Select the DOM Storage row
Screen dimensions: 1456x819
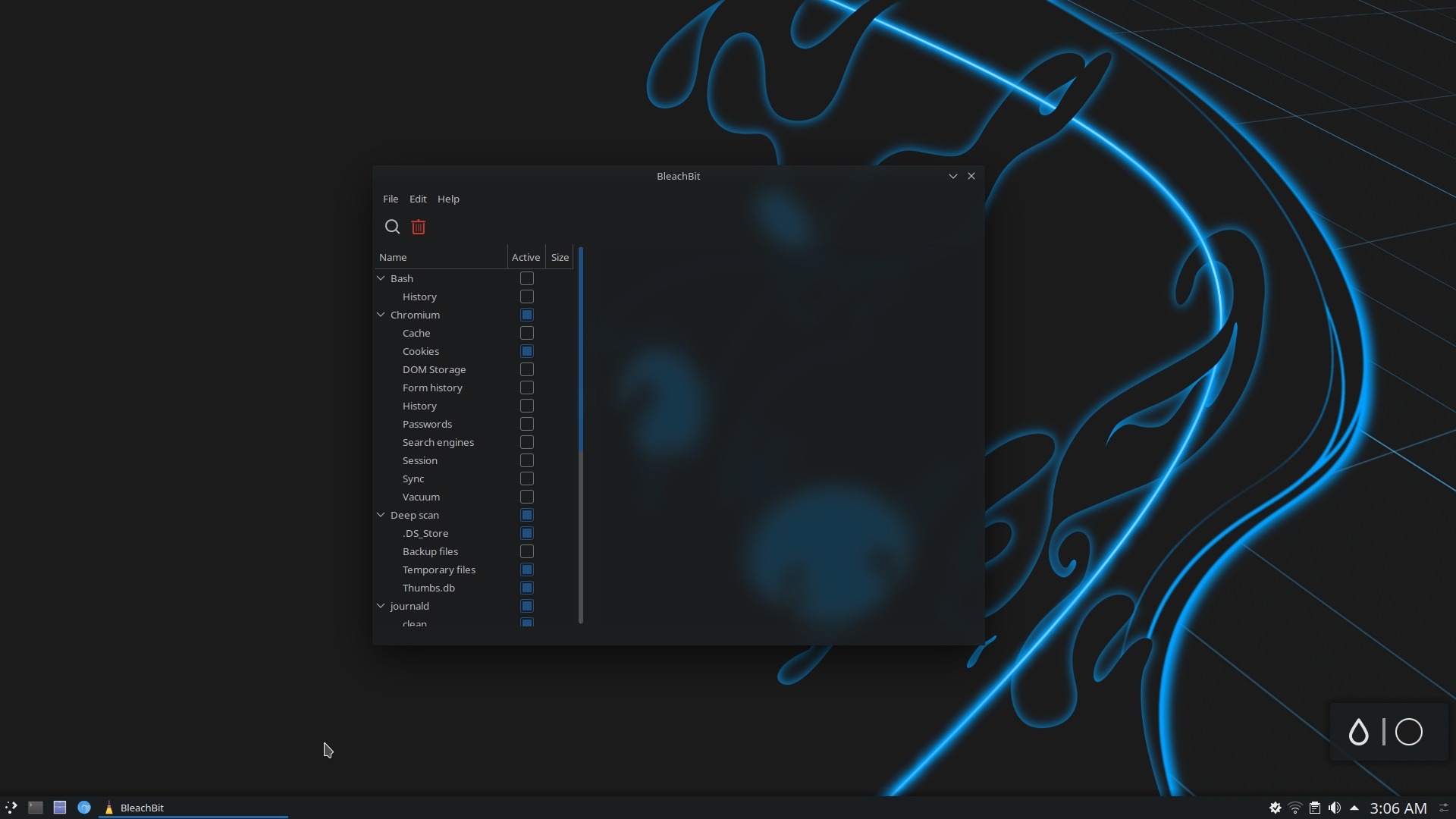[475, 369]
